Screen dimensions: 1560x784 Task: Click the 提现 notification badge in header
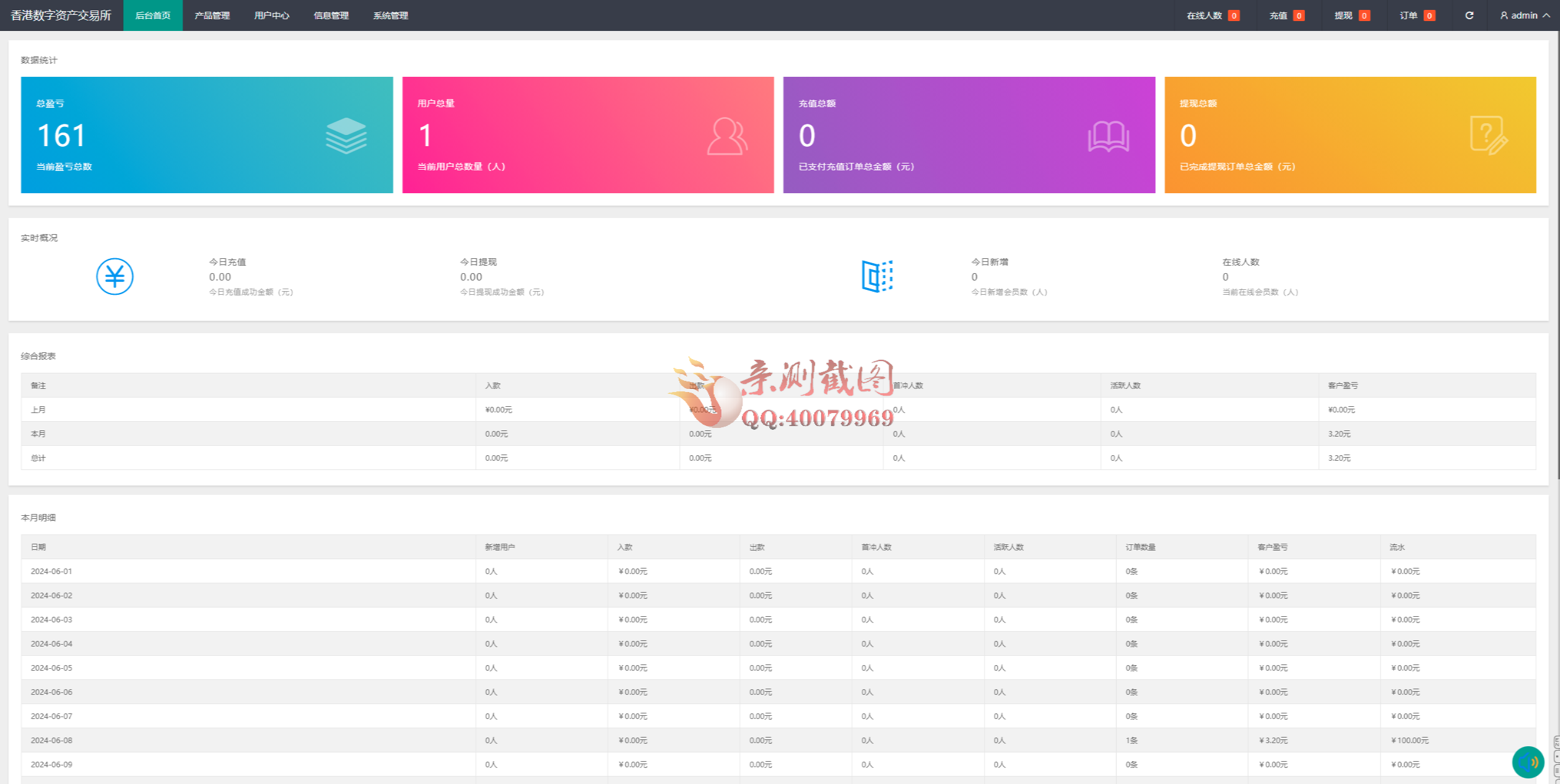[1364, 15]
